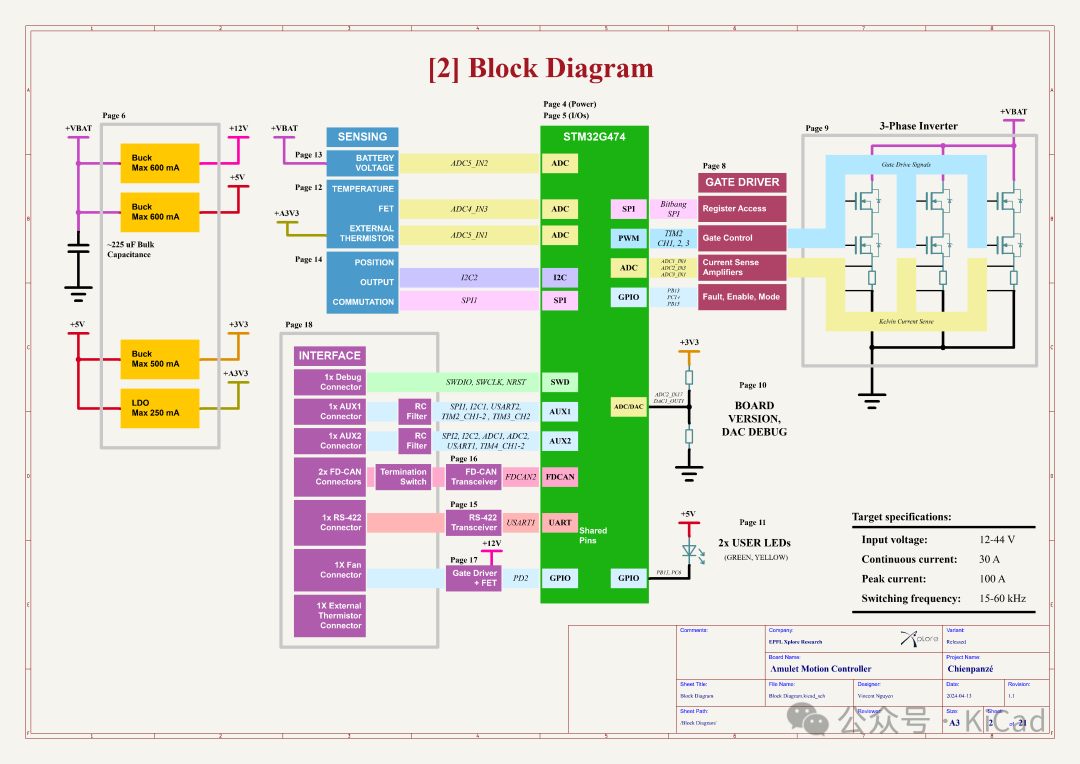Select the FDCAN peripheral block
The image size is (1080, 764).
[x=559, y=477]
